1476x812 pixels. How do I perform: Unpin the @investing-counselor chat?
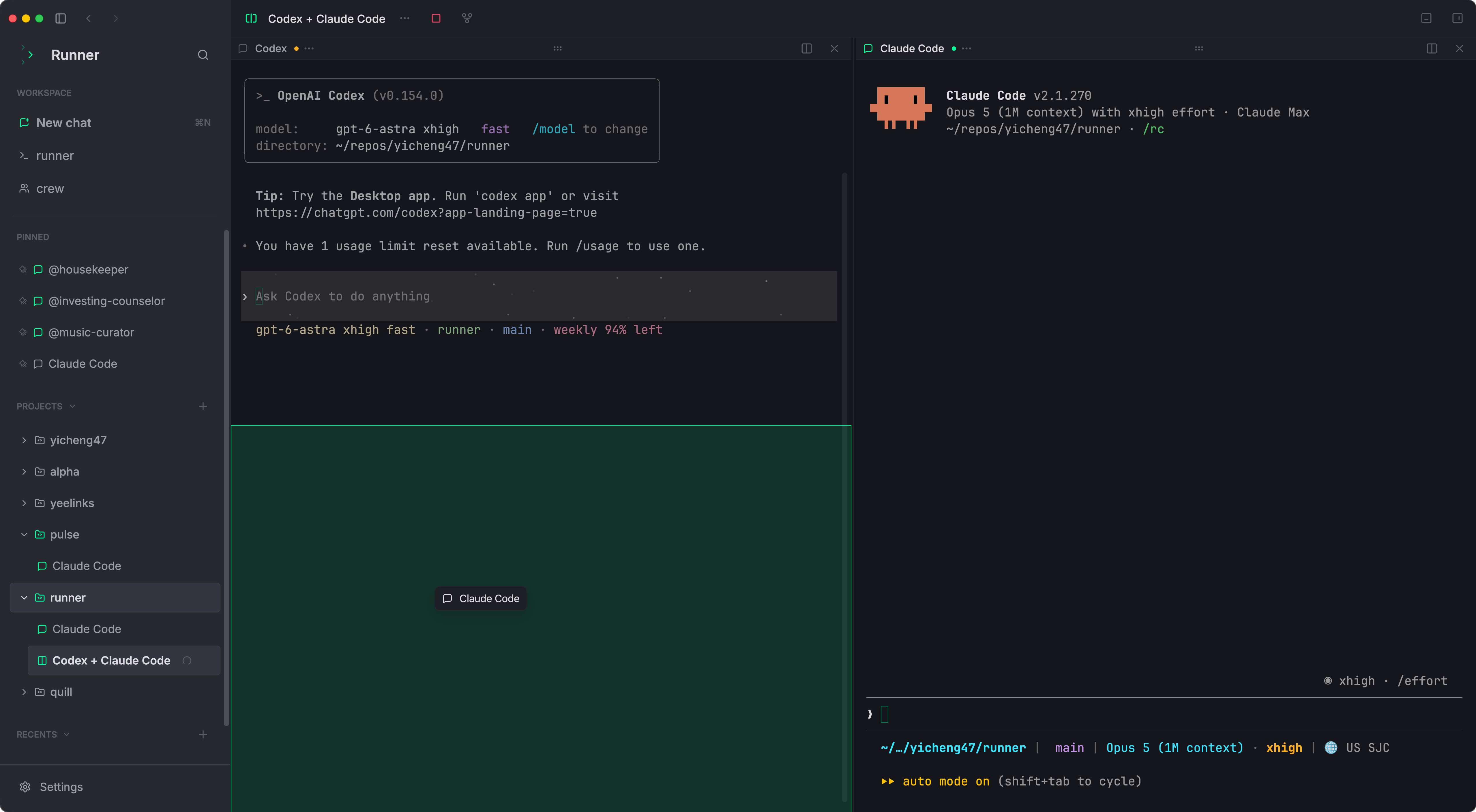[23, 301]
